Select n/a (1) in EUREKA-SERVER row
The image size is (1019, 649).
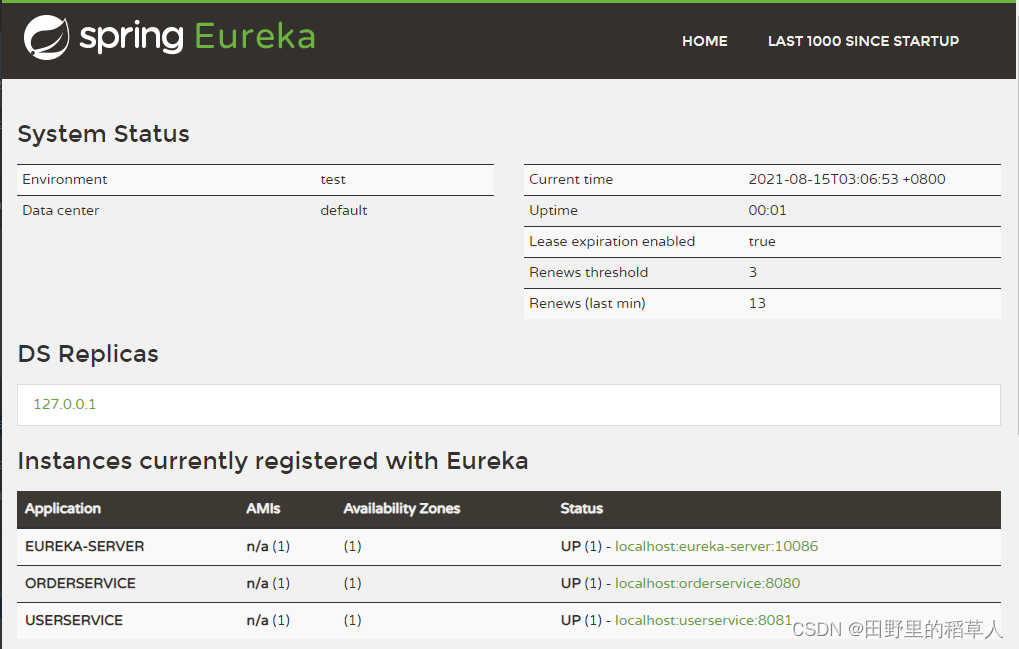[268, 546]
